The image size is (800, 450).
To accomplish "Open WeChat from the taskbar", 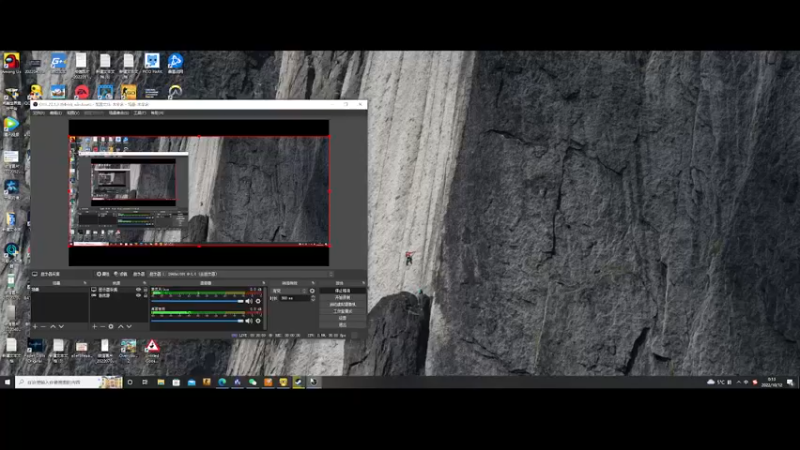I will (x=253, y=382).
